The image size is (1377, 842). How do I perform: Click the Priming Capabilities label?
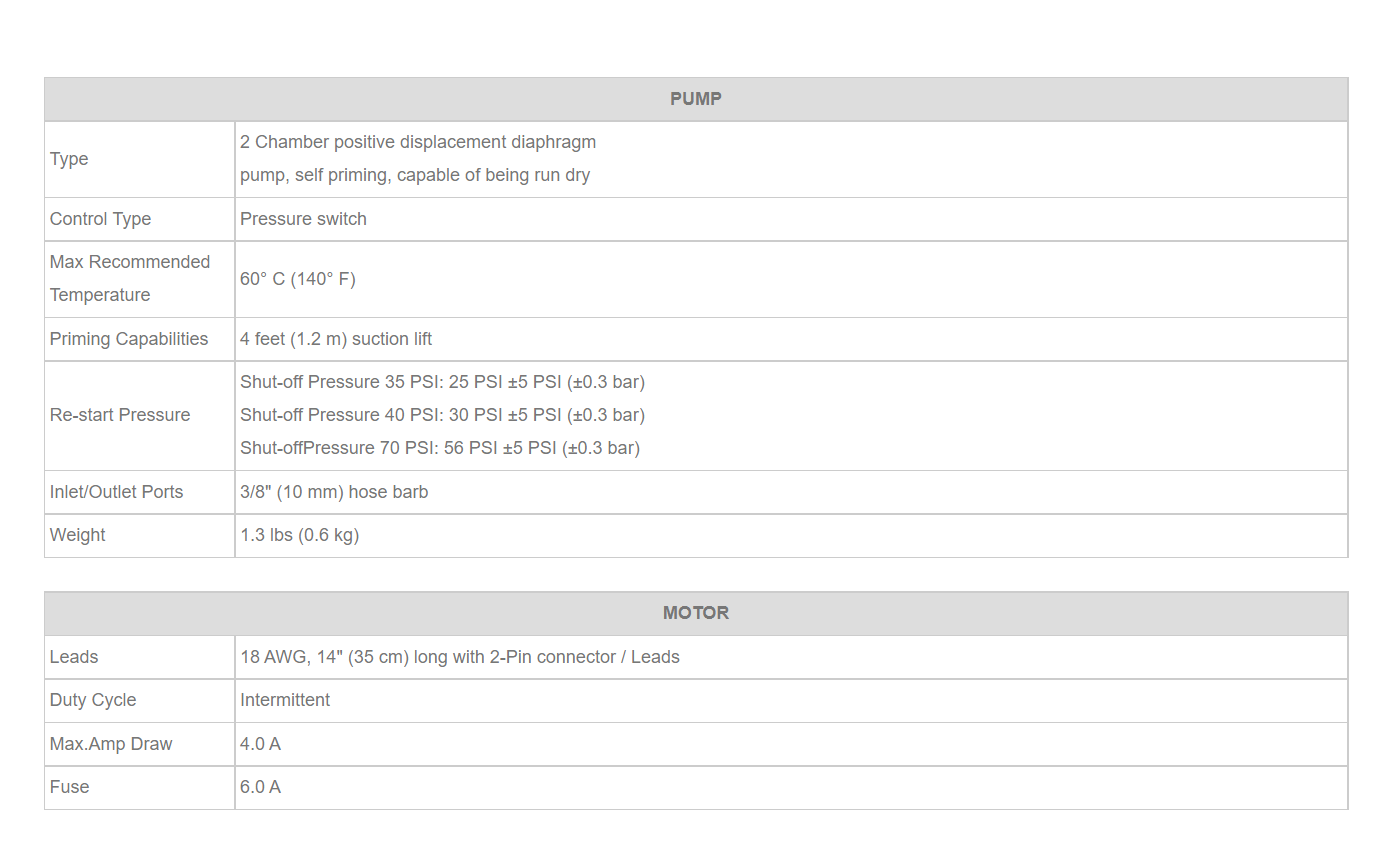point(129,339)
